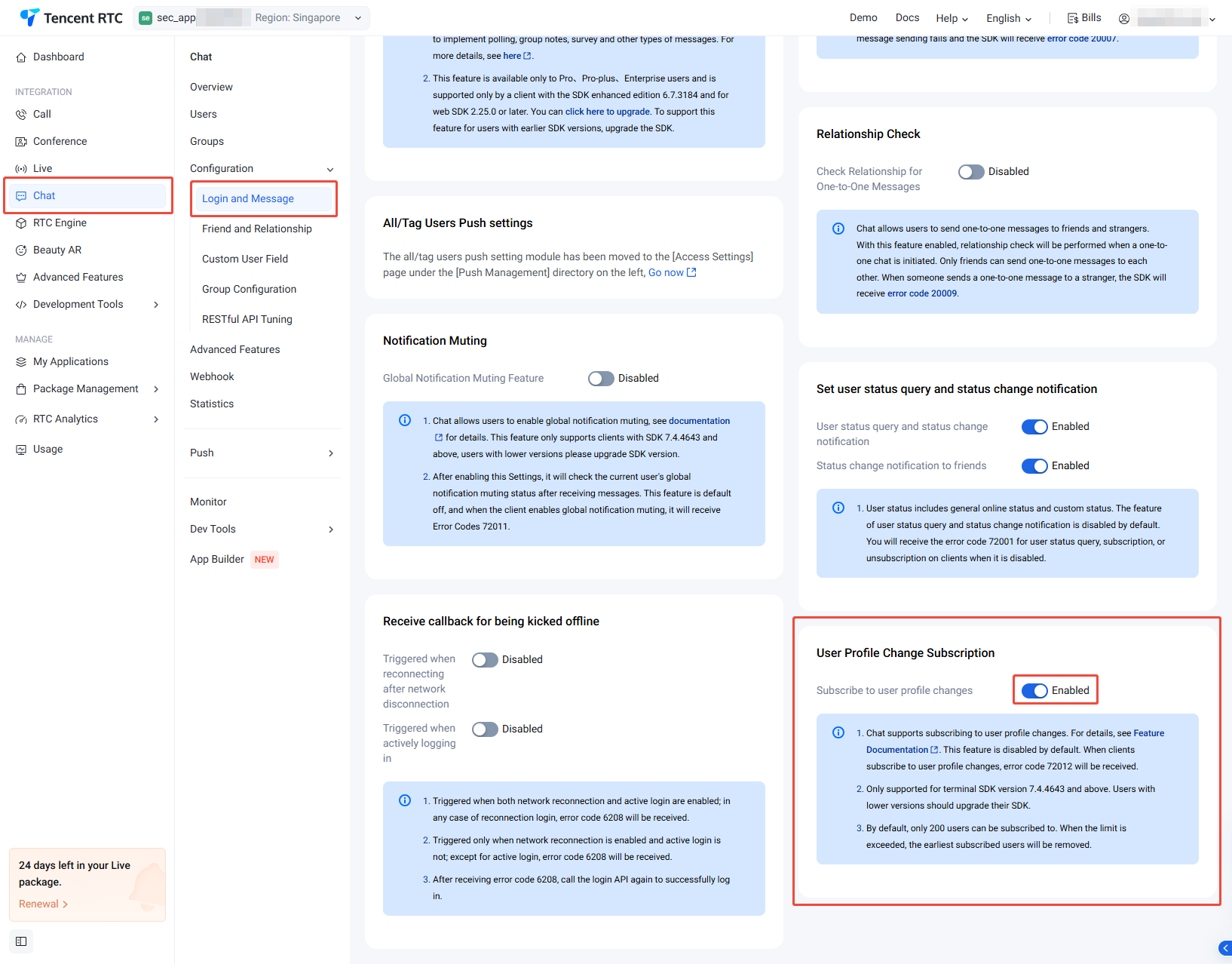
Task: Click the Call phone icon in sidebar
Action: [21, 115]
